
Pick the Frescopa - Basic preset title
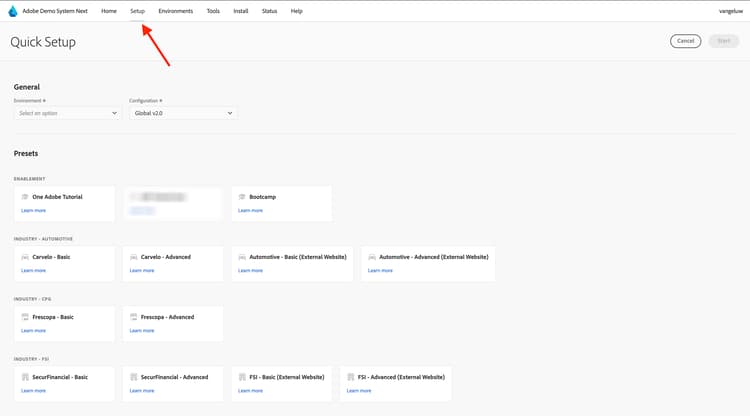point(53,317)
